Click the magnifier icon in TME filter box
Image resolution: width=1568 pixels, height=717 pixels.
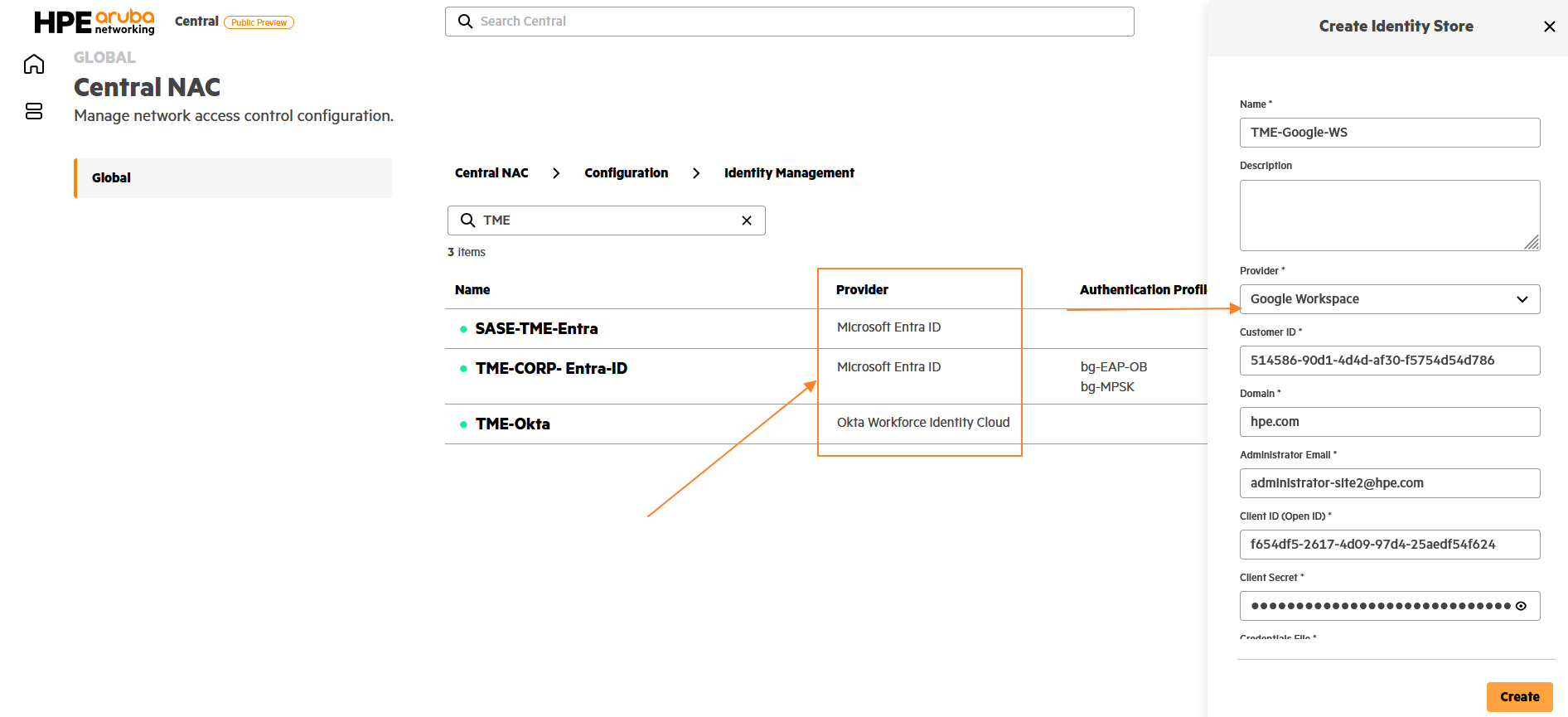(468, 220)
